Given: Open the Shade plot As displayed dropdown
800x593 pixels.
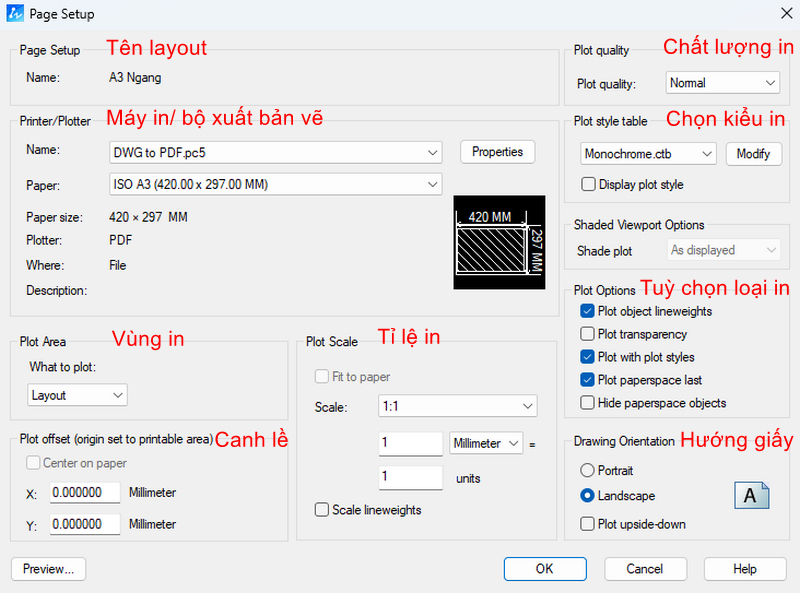Looking at the screenshot, I should [x=723, y=250].
